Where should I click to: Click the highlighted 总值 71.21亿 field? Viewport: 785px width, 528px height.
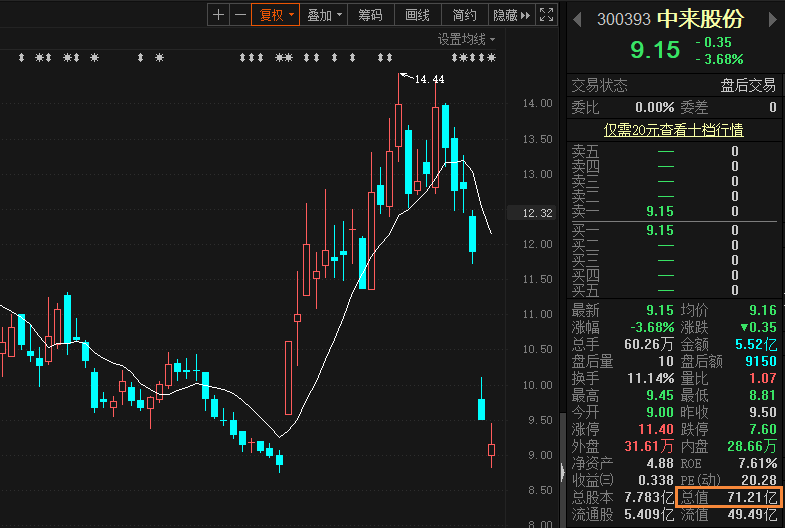[x=728, y=496]
